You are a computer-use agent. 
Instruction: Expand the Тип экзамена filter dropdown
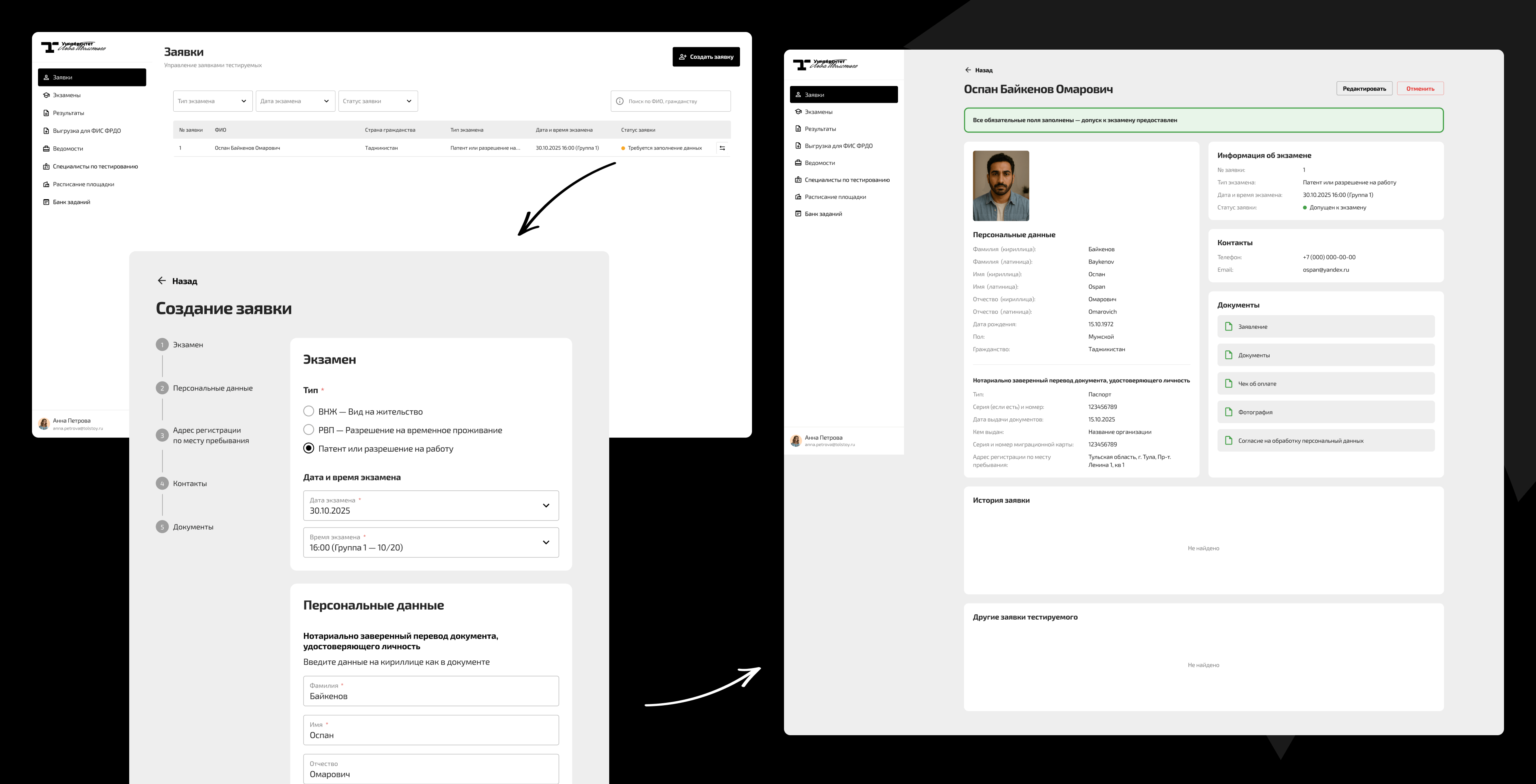(213, 101)
